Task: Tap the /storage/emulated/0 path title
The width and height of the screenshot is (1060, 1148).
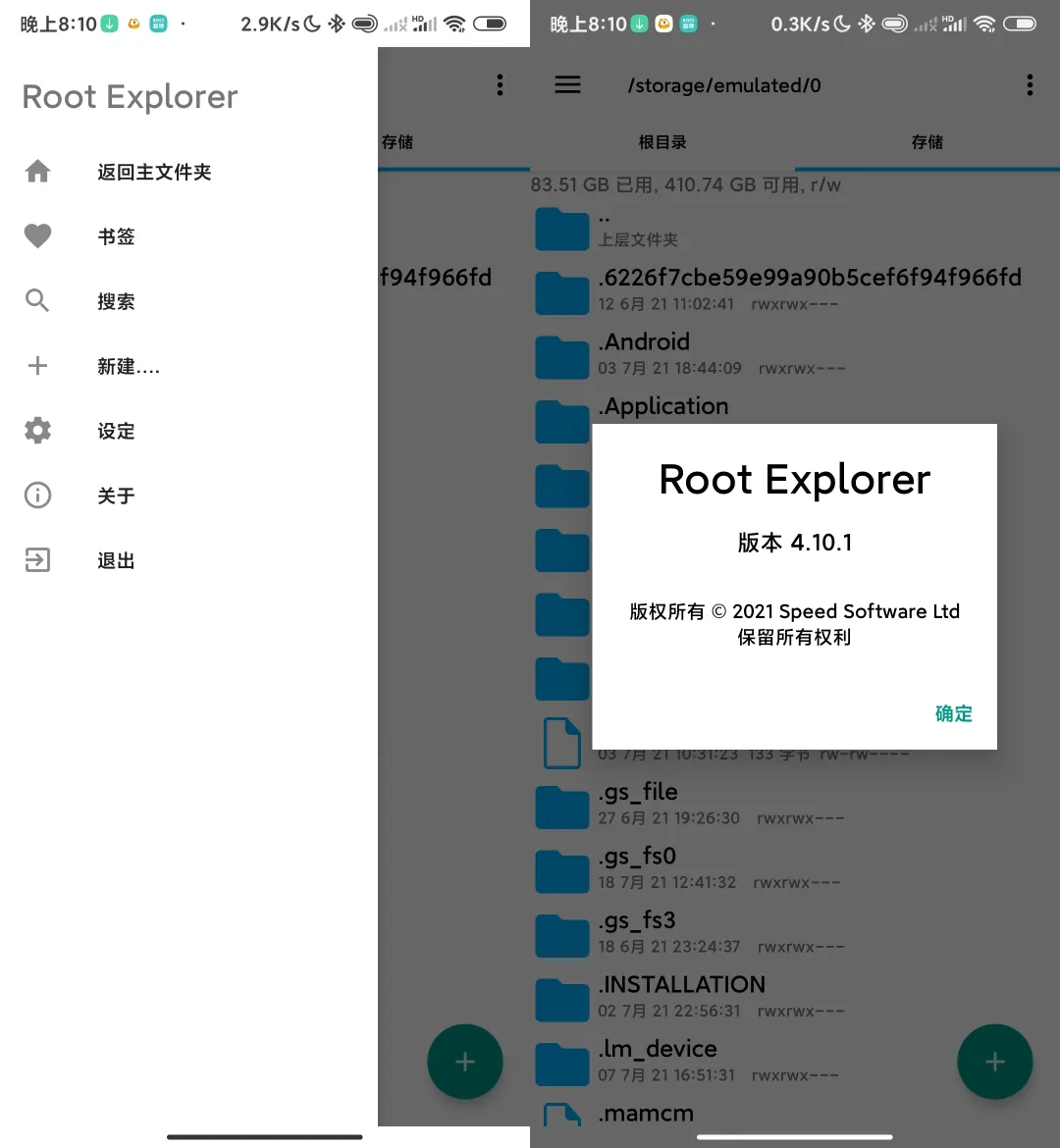Action: click(724, 85)
